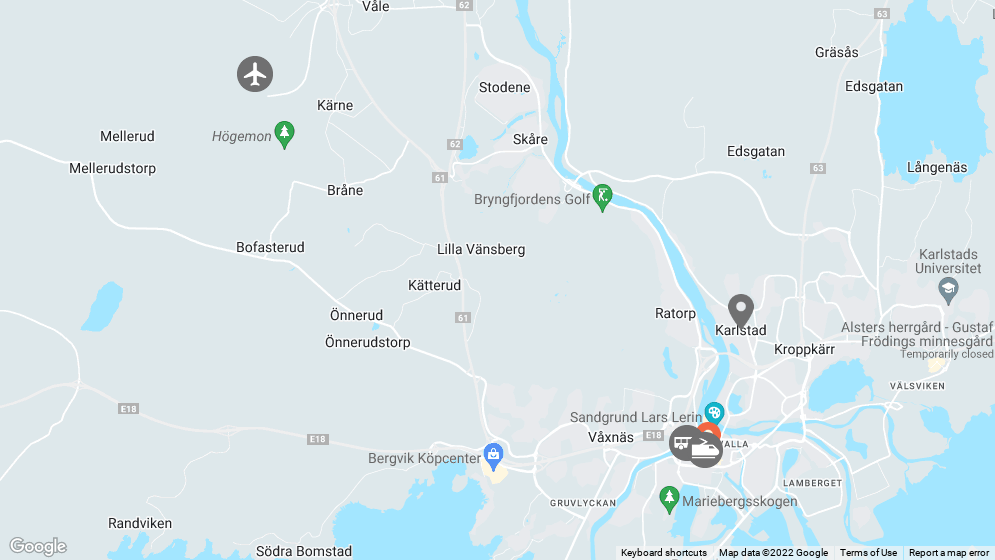995x560 pixels.
Task: Click the Bryngfjordens Golf course icon
Action: [x=602, y=197]
